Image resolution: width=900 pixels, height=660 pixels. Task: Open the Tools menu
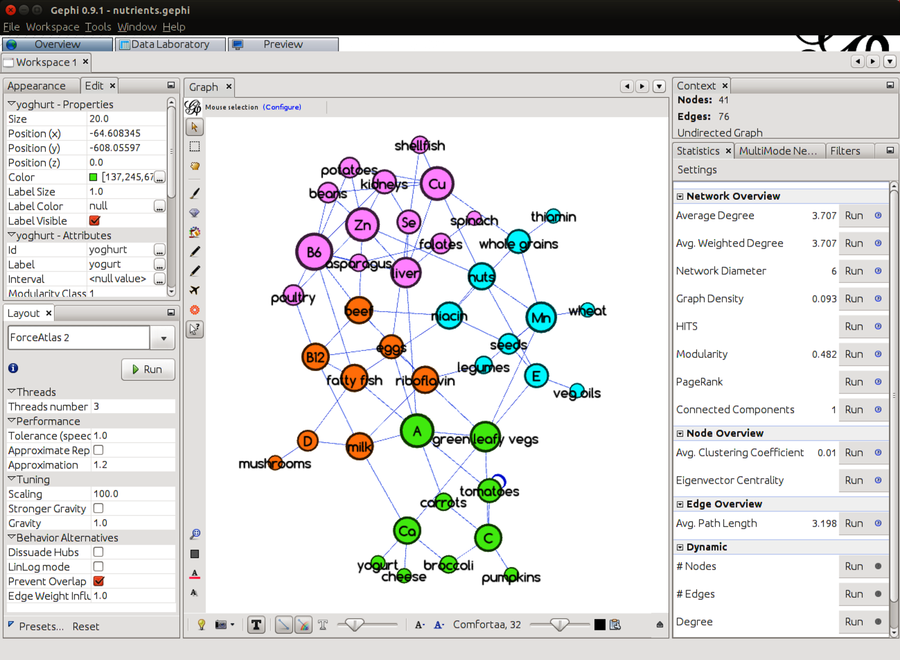pyautogui.click(x=97, y=27)
